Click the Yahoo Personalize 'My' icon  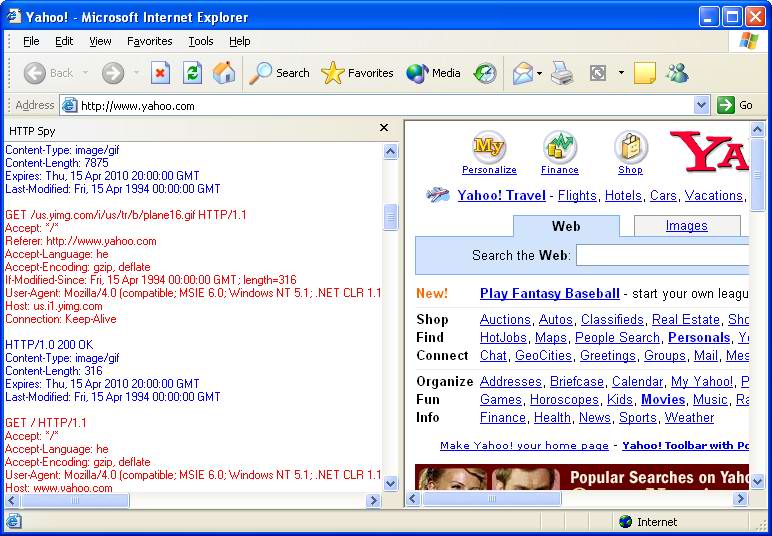point(488,147)
